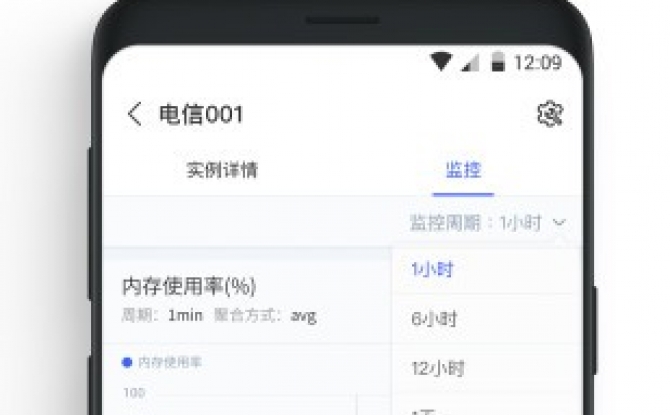Open settings via the gear icon
This screenshot has width=670, height=415.
550,114
